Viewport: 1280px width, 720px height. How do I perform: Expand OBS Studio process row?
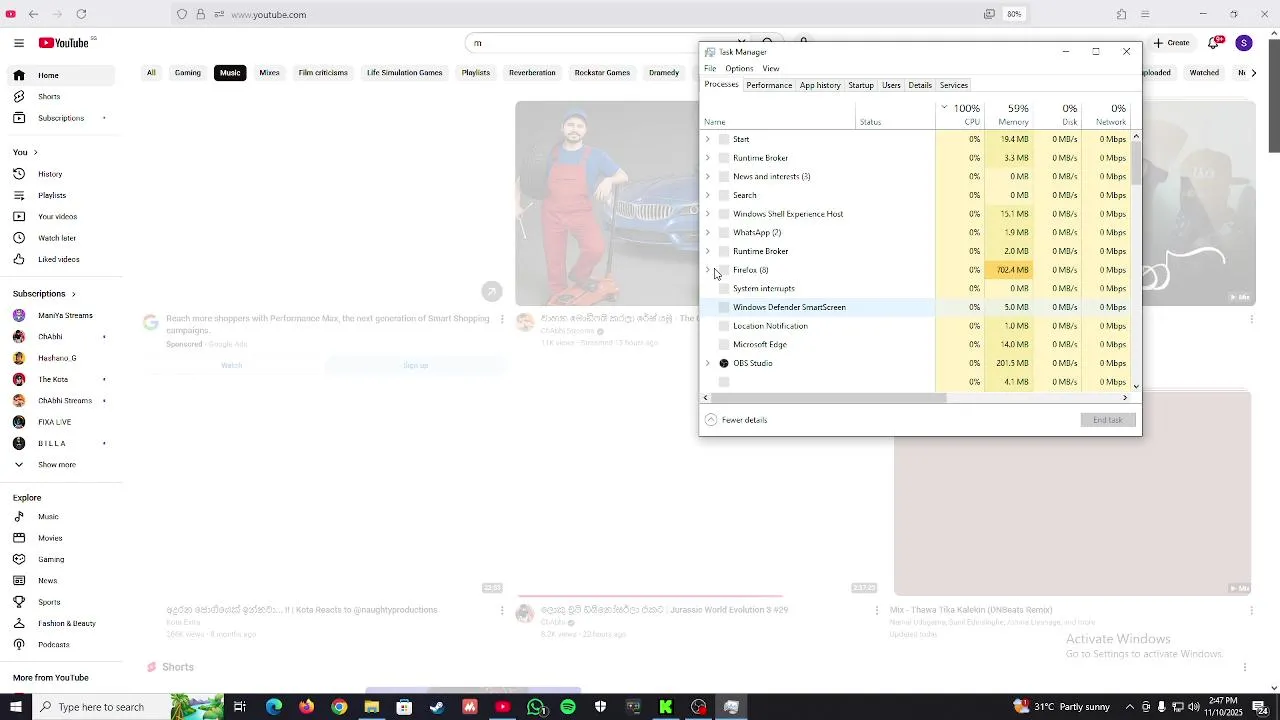708,363
